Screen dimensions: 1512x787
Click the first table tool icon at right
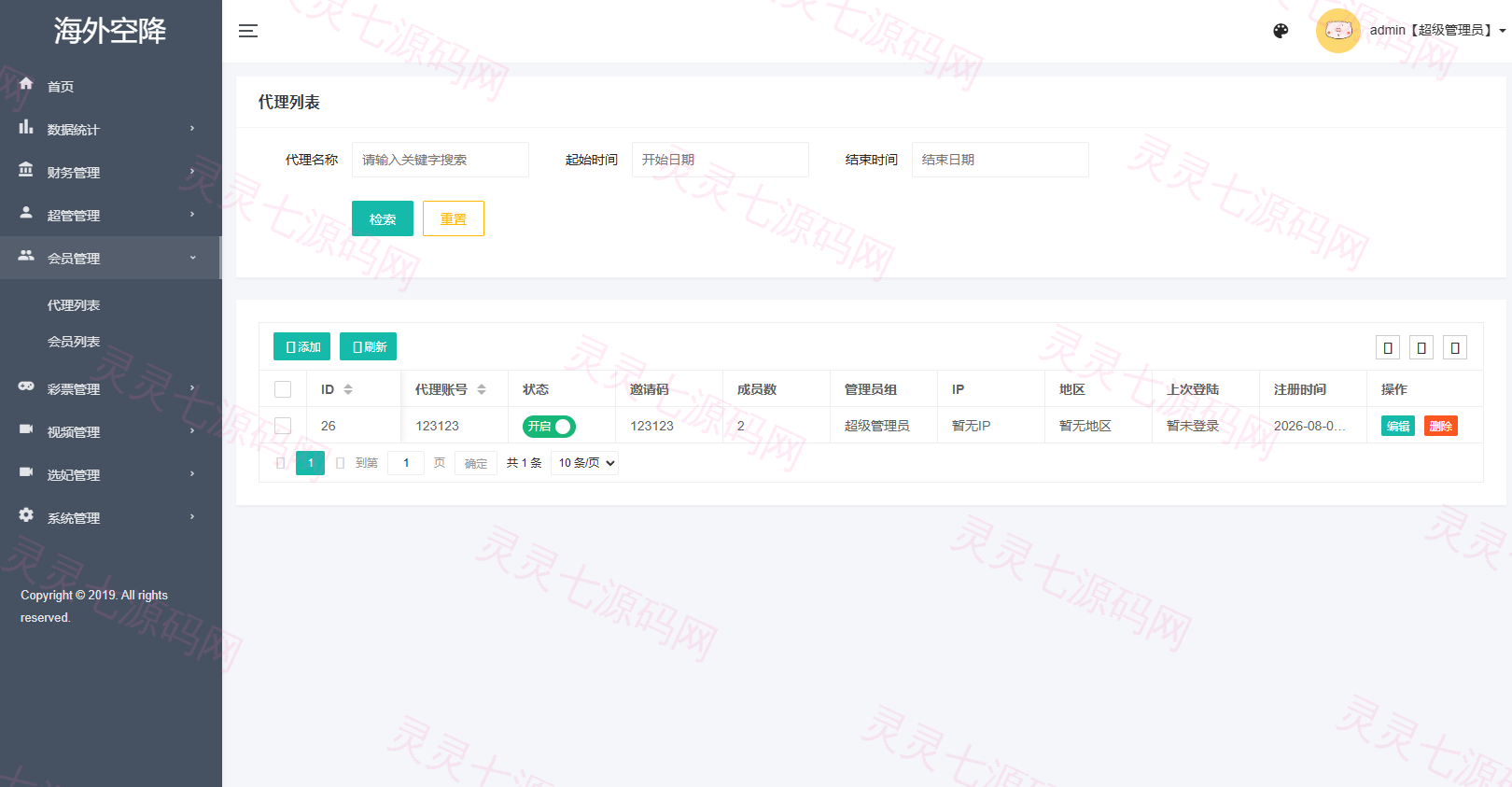1388,348
